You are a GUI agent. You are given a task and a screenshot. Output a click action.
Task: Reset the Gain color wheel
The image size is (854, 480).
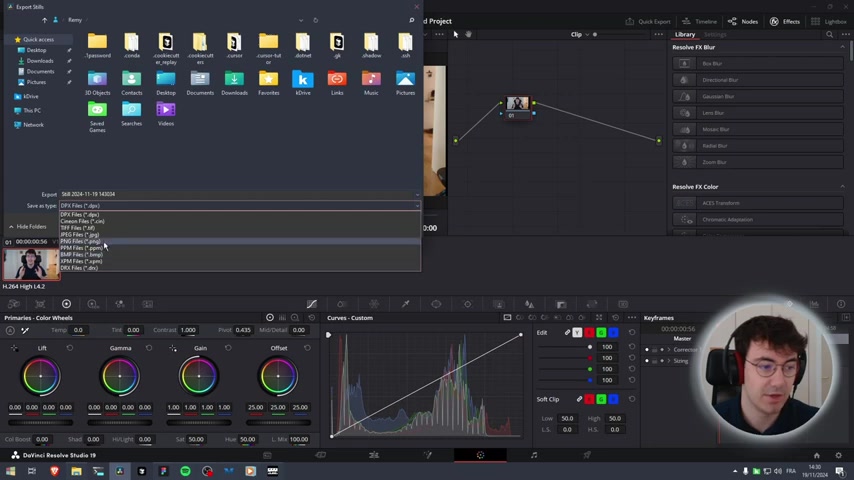228,348
